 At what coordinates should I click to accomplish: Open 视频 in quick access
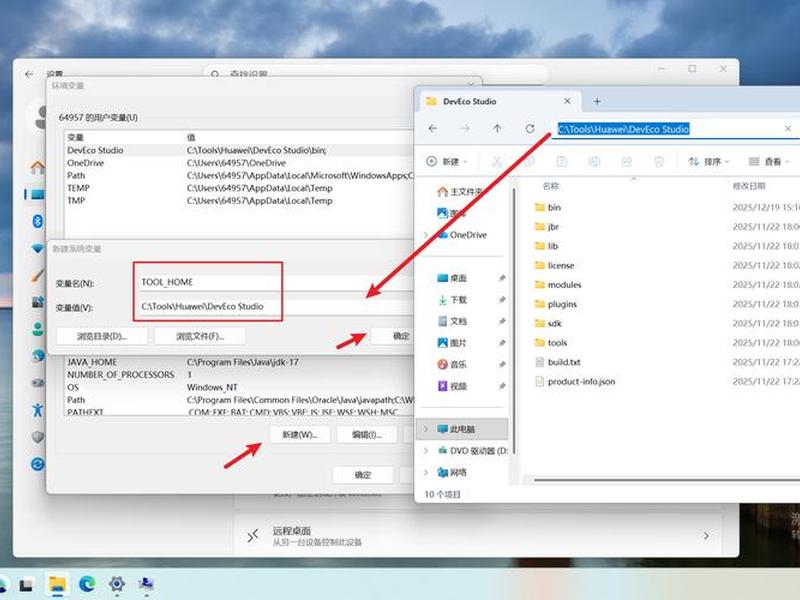(x=452, y=386)
